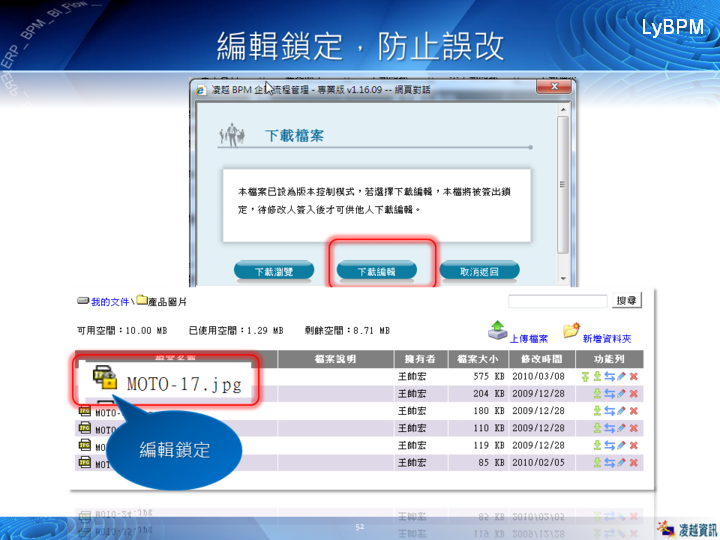Click edit pencil icon in 575 KB row
This screenshot has width=720, height=540.
[621, 377]
